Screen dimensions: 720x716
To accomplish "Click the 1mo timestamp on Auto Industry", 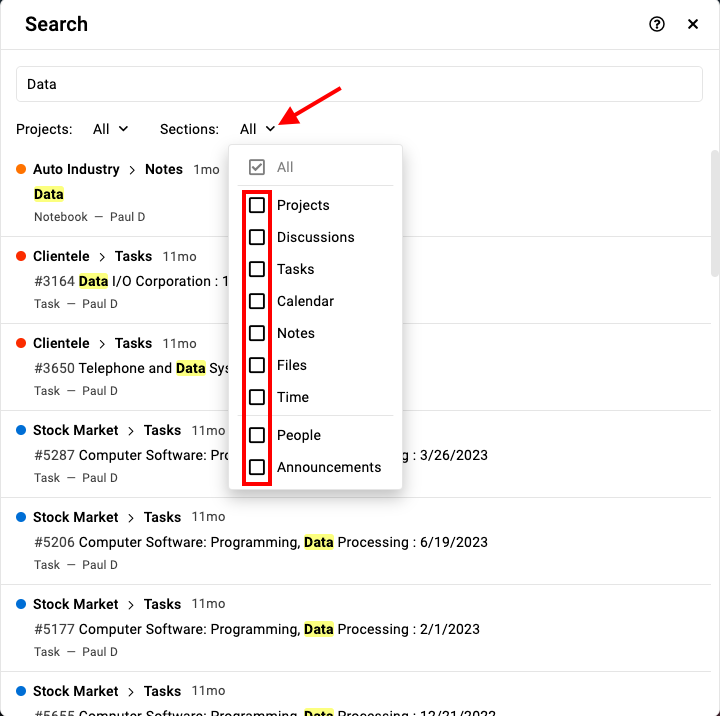I will coord(206,169).
